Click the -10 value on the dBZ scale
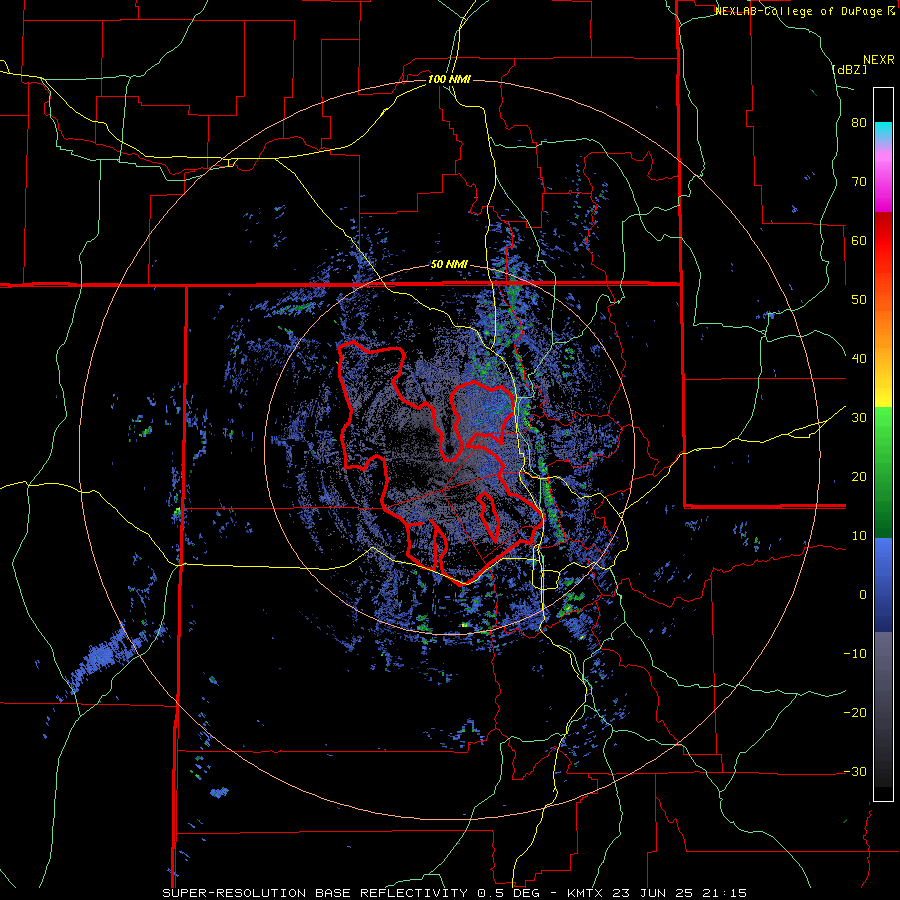The width and height of the screenshot is (900, 900). pyautogui.click(x=855, y=654)
